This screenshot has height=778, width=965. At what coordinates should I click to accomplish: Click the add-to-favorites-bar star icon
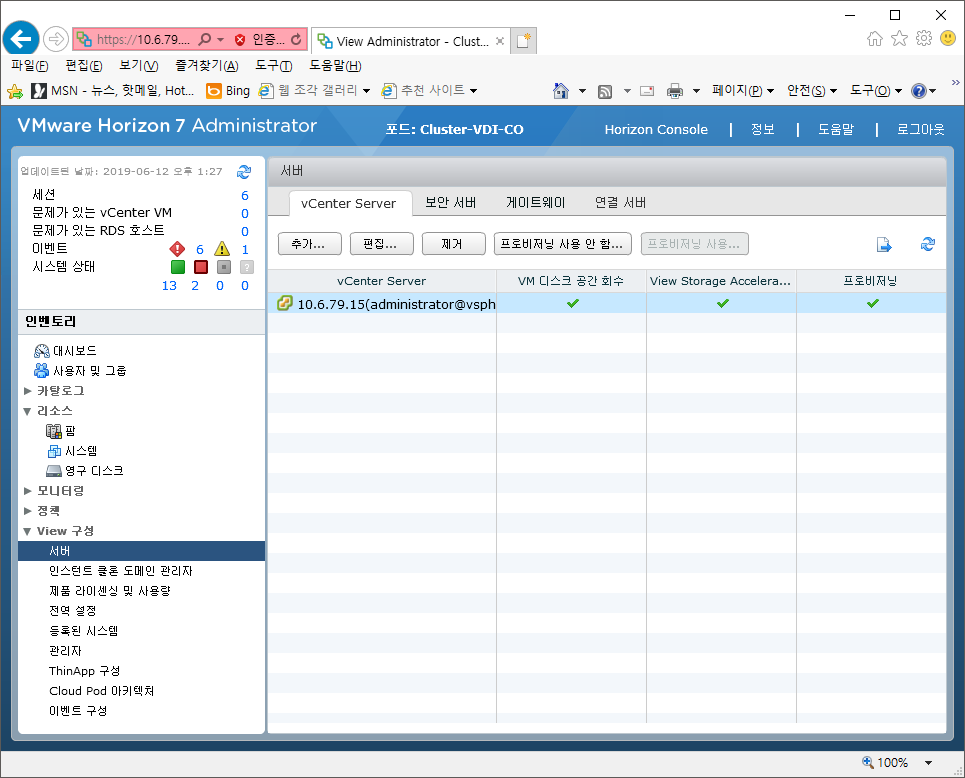(15, 92)
